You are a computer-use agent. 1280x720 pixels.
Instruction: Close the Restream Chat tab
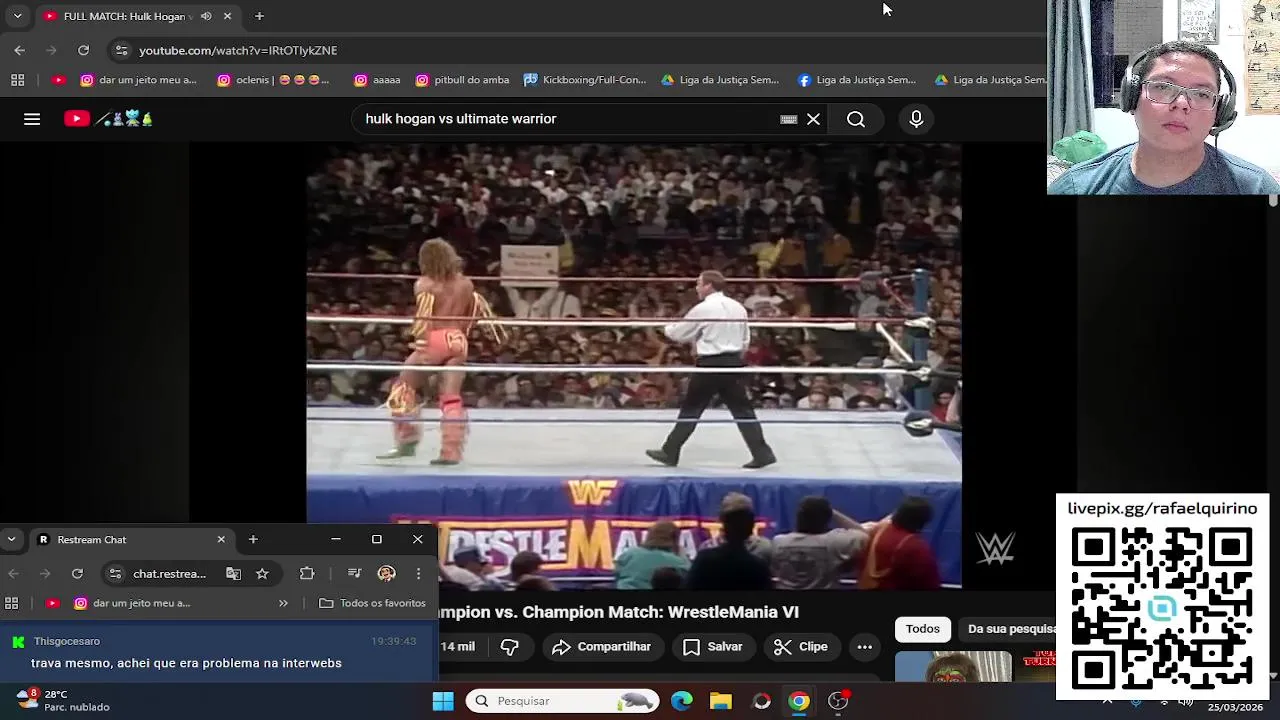221,540
